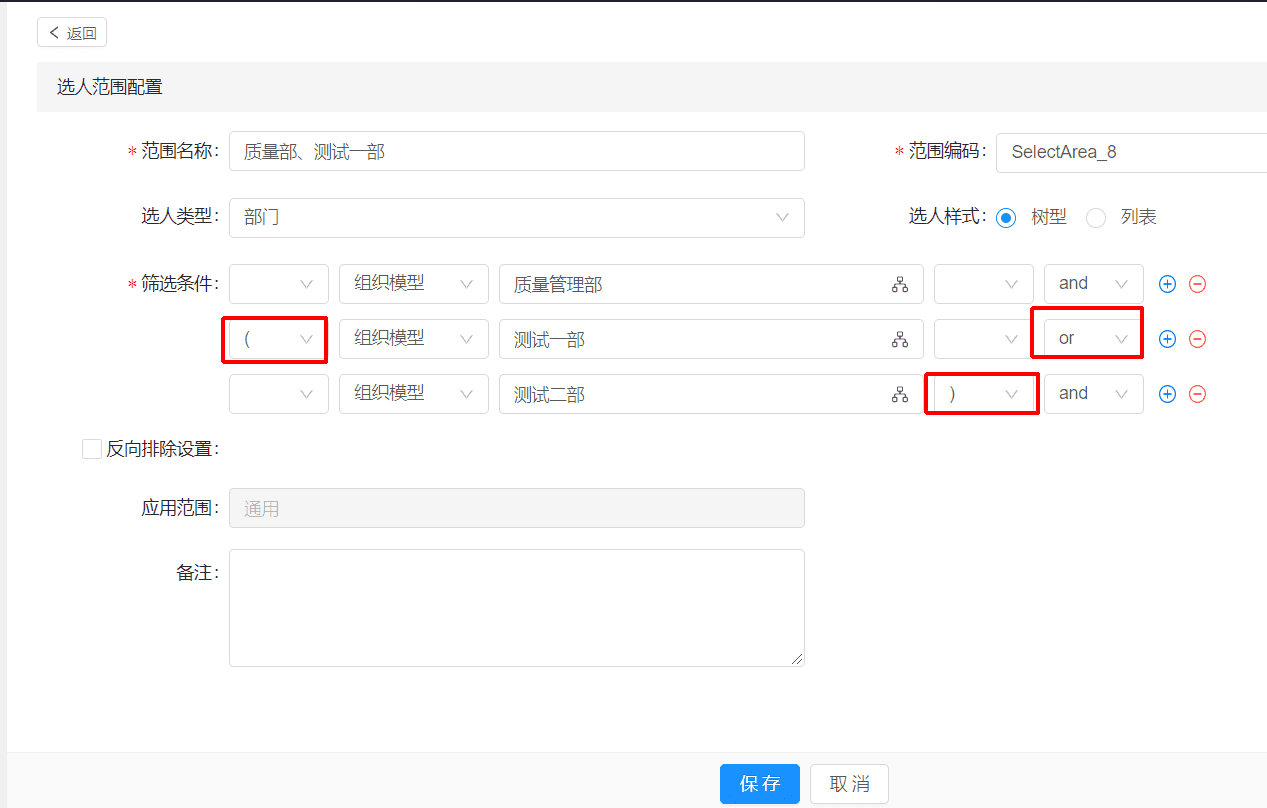Screen dimensions: 1267x808
Task: Click the 质量管理部 condition value field
Action: tap(711, 284)
